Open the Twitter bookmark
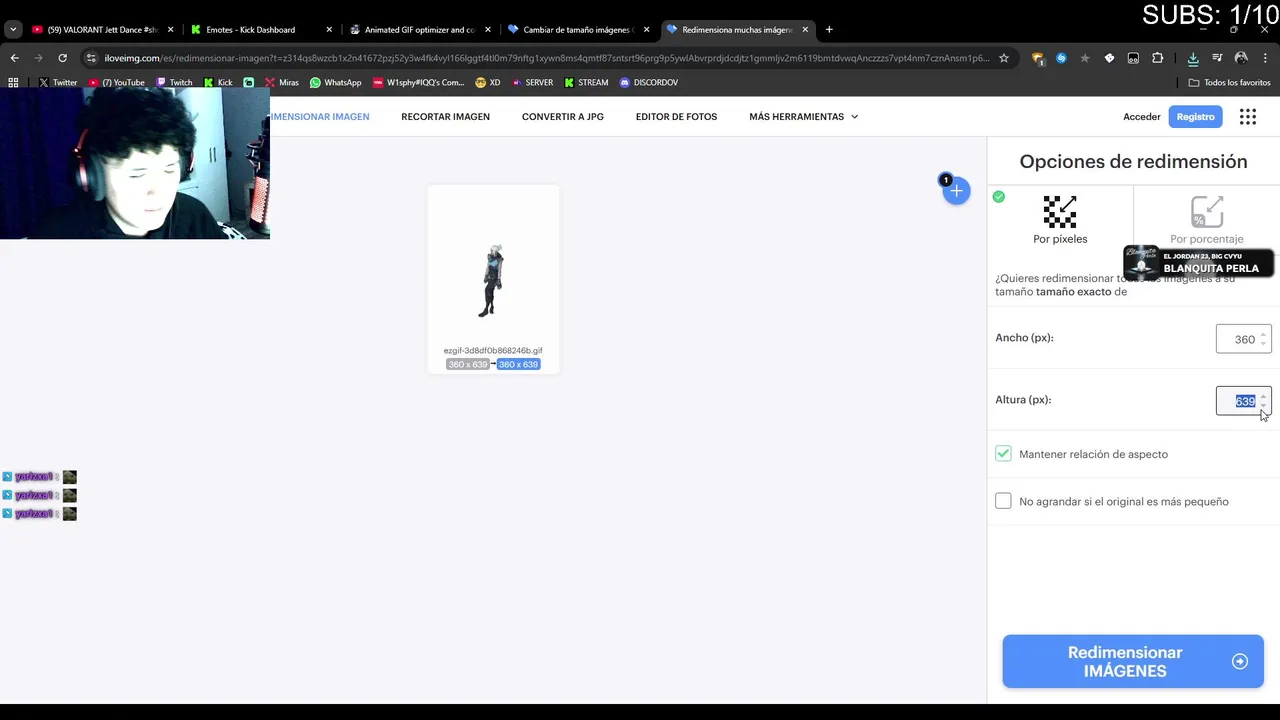 click(58, 83)
